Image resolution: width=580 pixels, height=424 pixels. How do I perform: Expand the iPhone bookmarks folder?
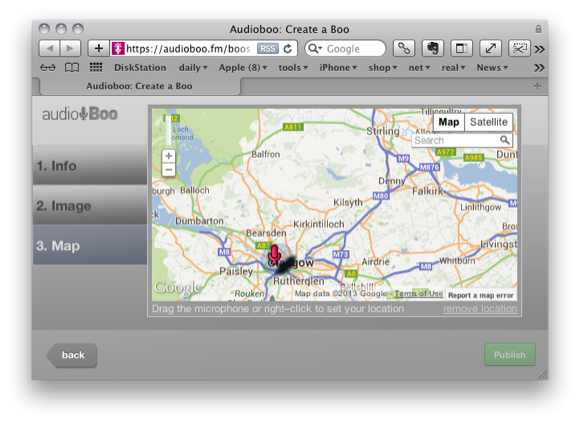(x=338, y=68)
